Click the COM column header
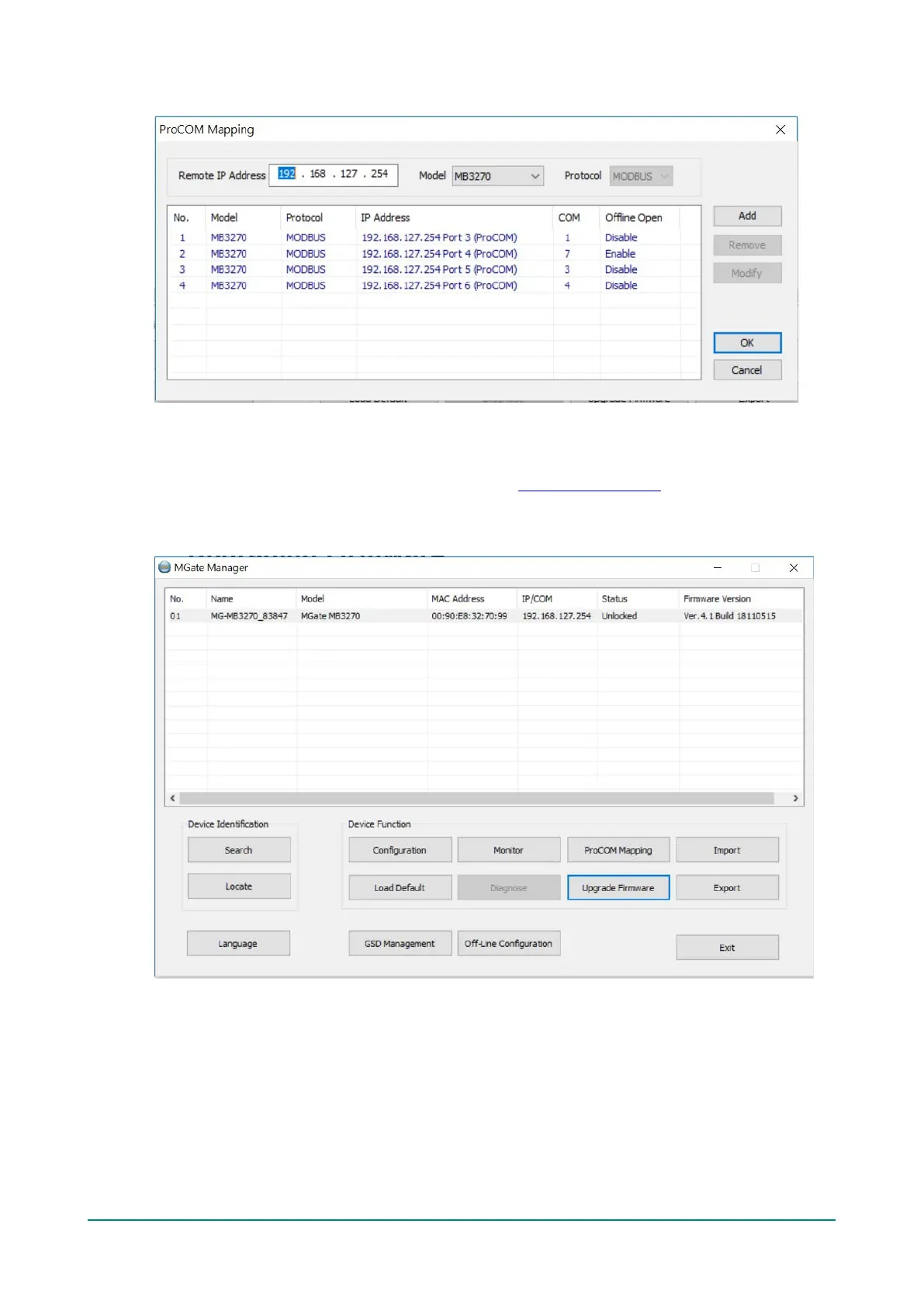 tap(576, 218)
